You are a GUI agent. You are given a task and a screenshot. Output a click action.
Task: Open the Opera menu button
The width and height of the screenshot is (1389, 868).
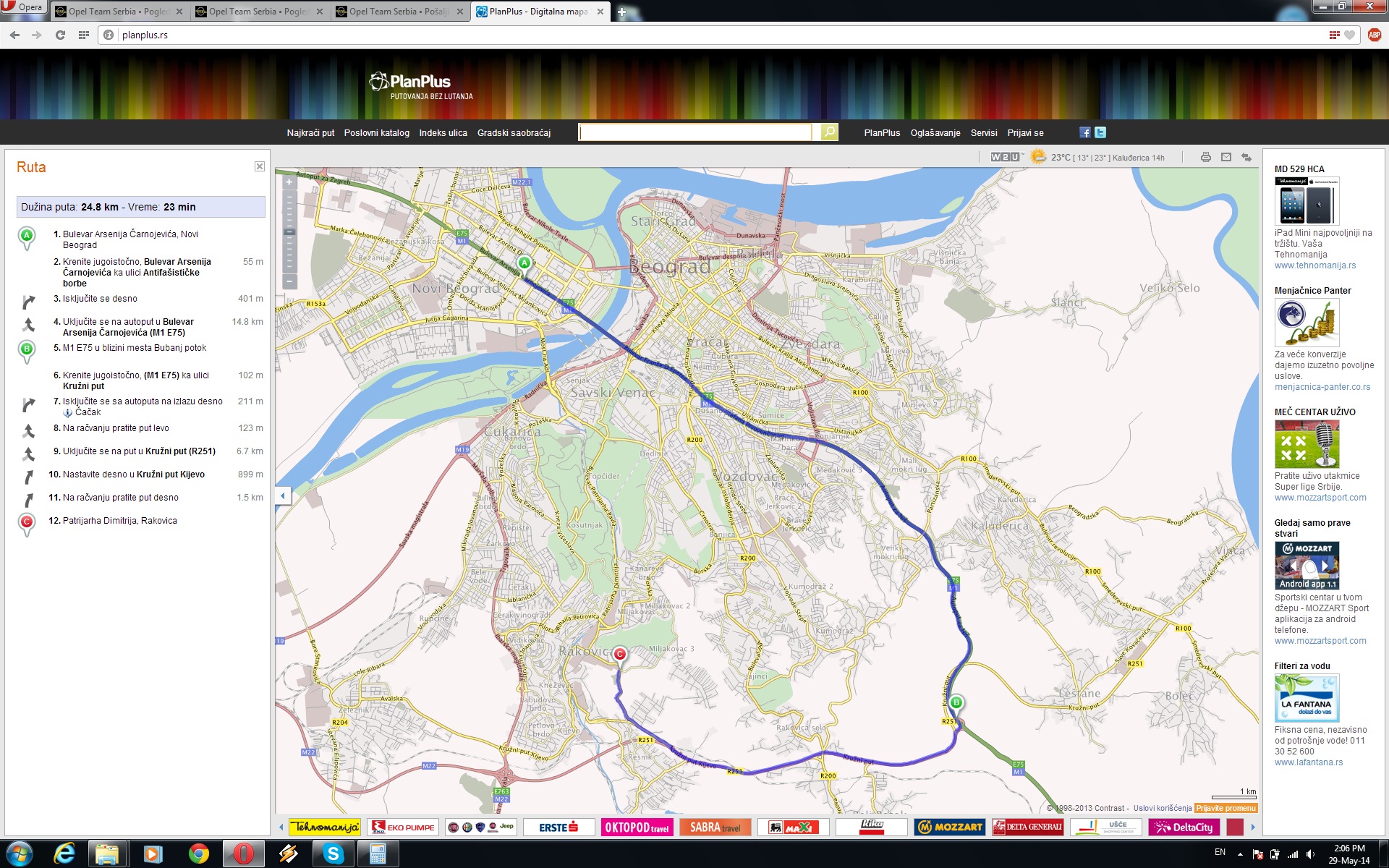(x=24, y=7)
